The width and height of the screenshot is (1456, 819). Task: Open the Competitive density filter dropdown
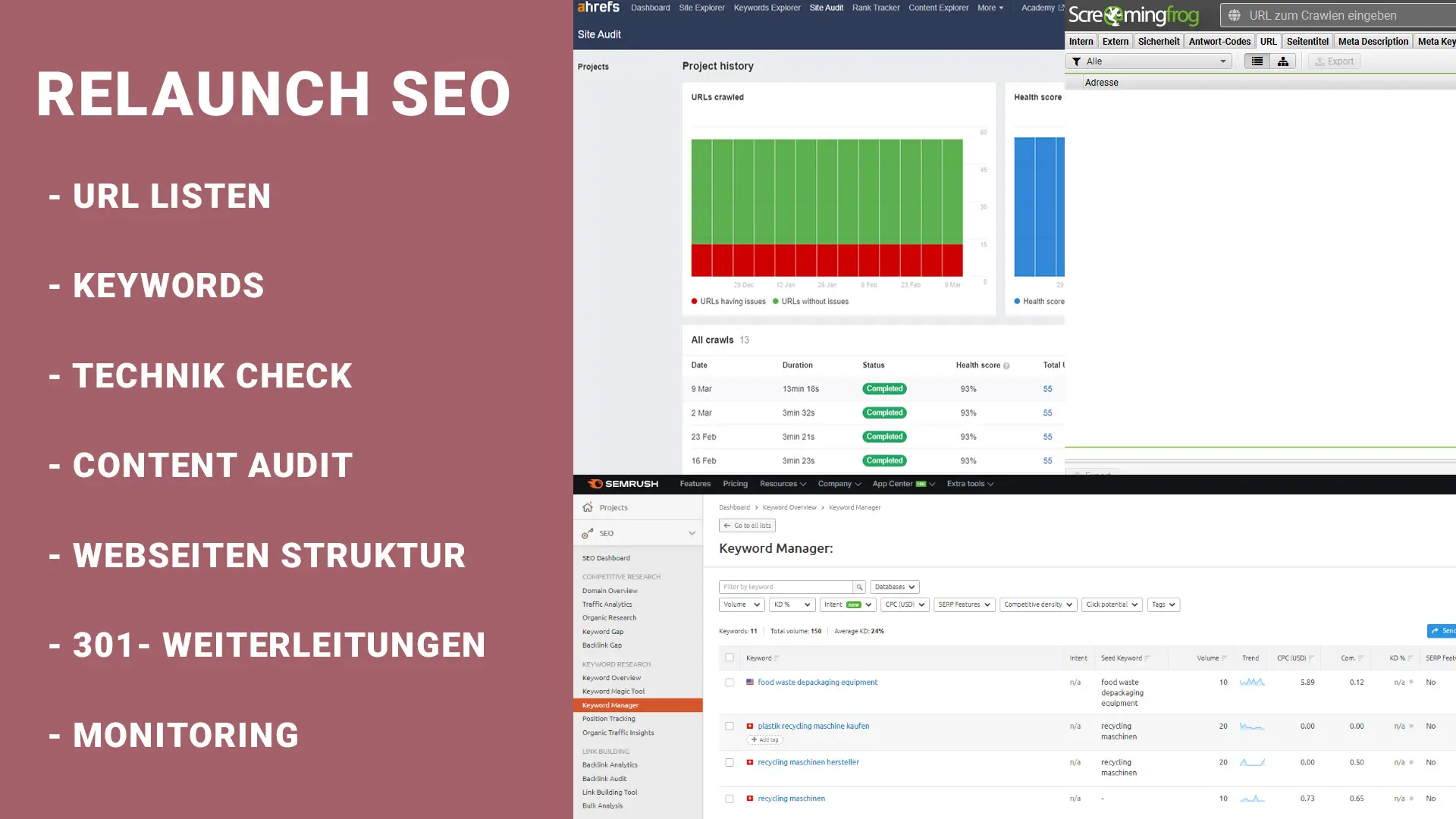coord(1037,604)
